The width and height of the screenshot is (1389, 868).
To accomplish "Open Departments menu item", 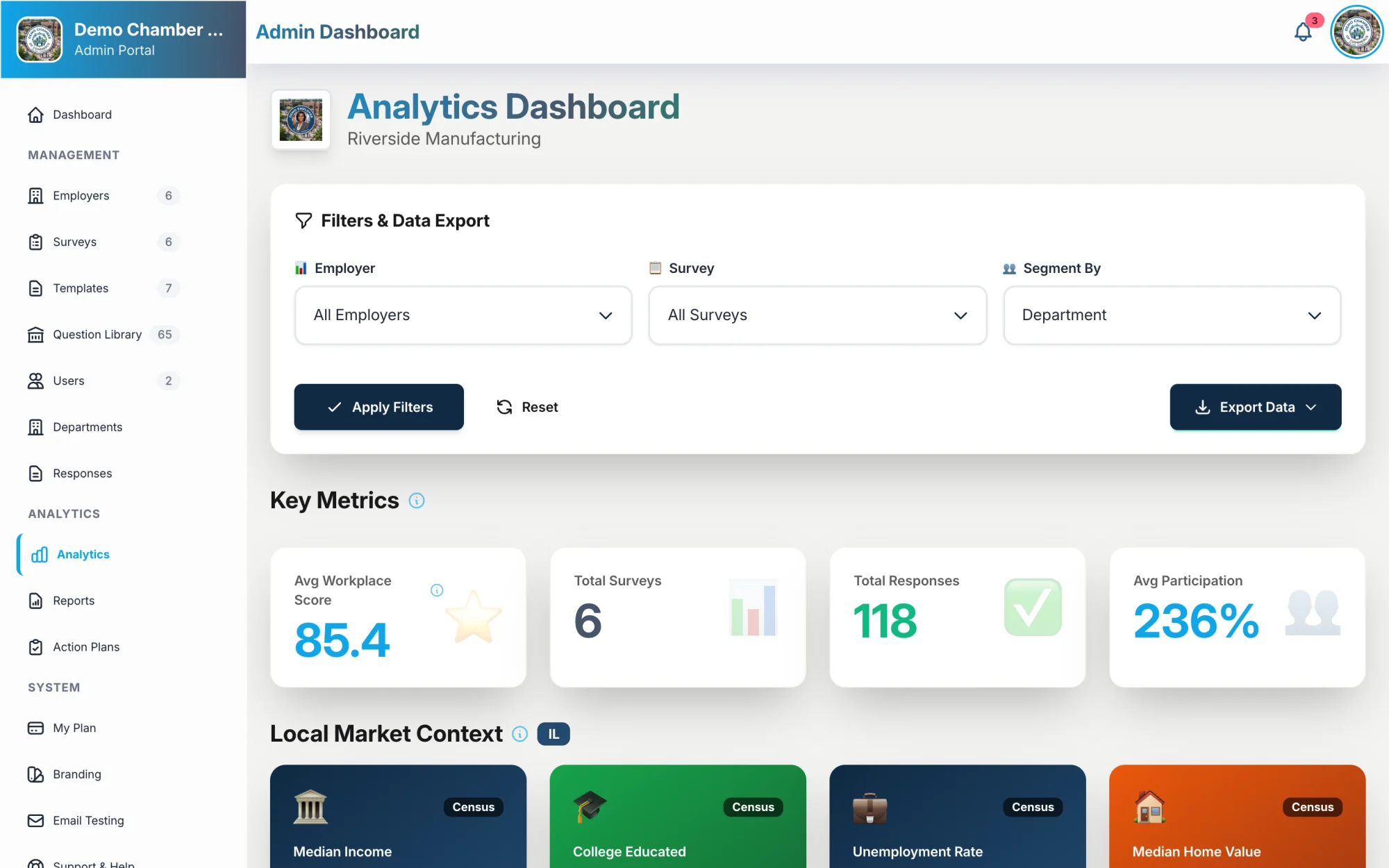I will click(88, 427).
